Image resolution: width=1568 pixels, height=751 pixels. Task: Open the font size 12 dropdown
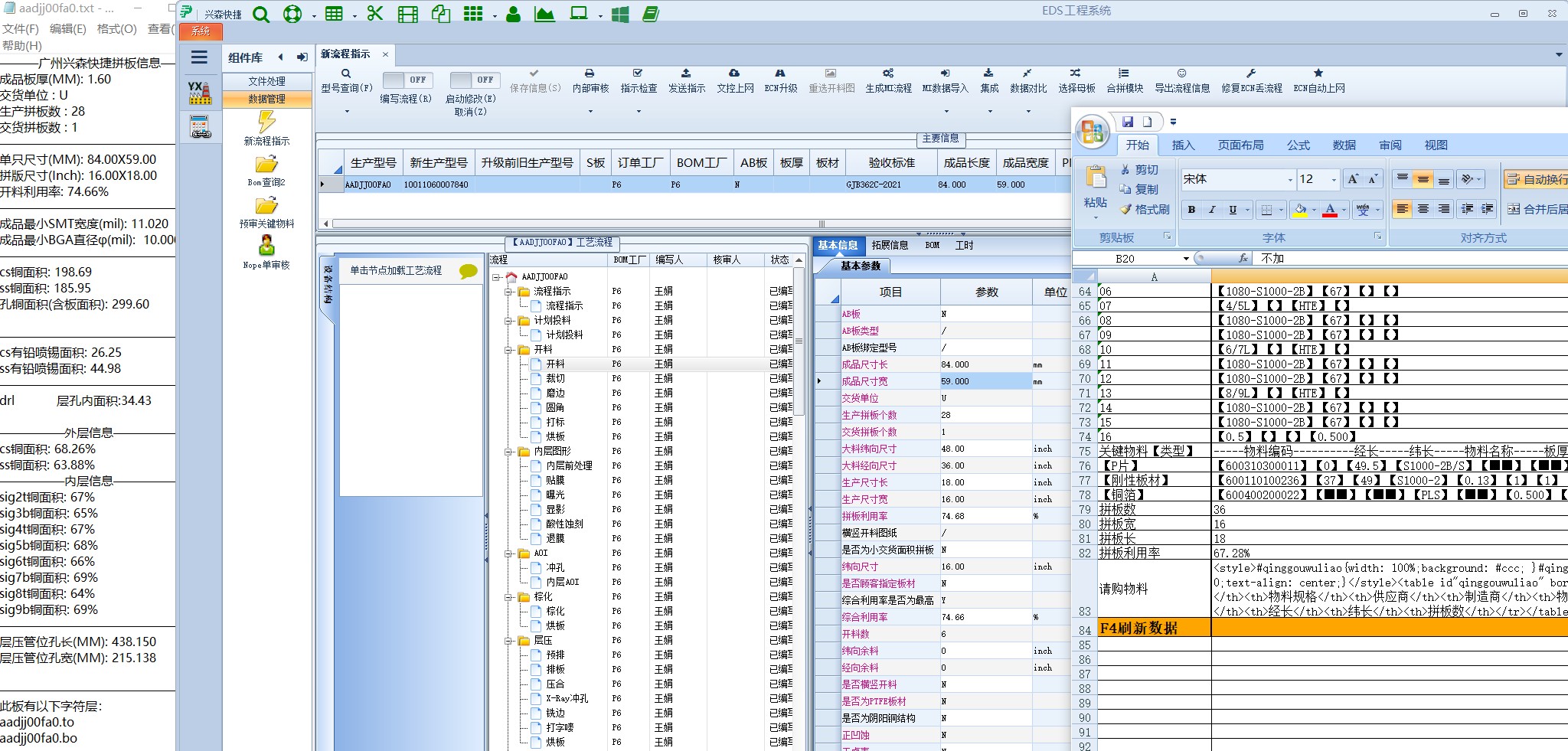(x=1334, y=180)
